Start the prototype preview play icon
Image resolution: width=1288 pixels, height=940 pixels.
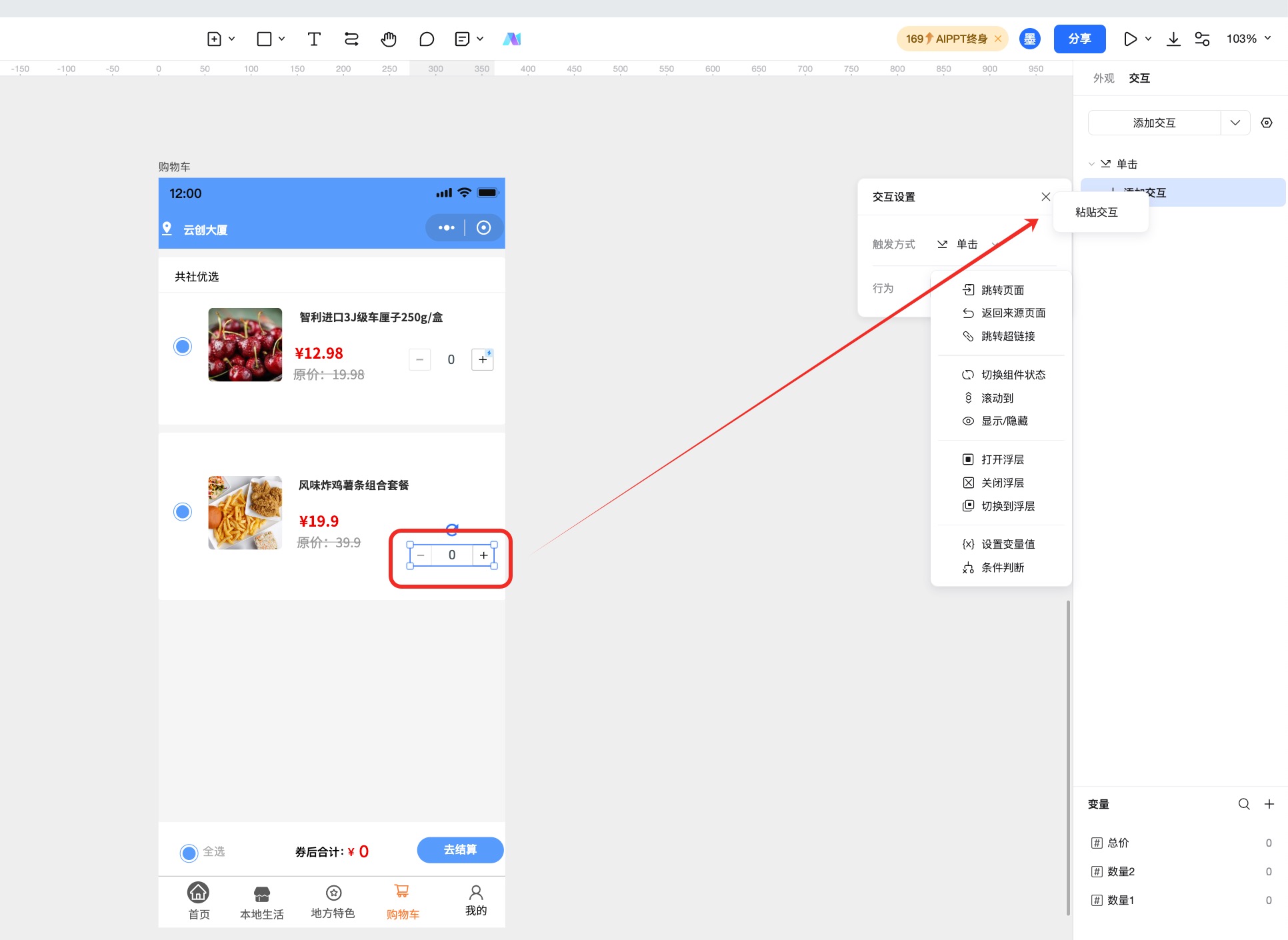click(x=1130, y=39)
